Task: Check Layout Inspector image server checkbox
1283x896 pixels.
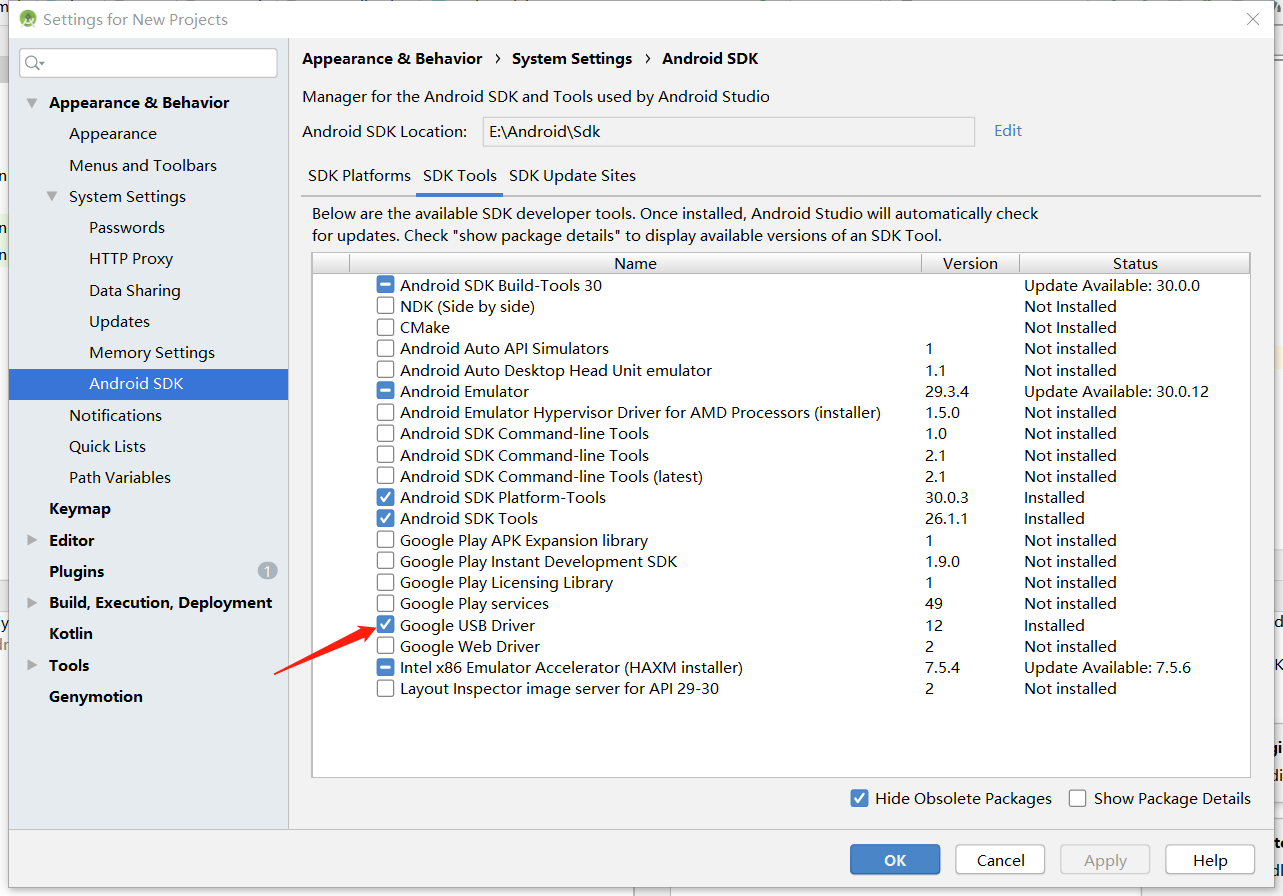Action: click(385, 688)
